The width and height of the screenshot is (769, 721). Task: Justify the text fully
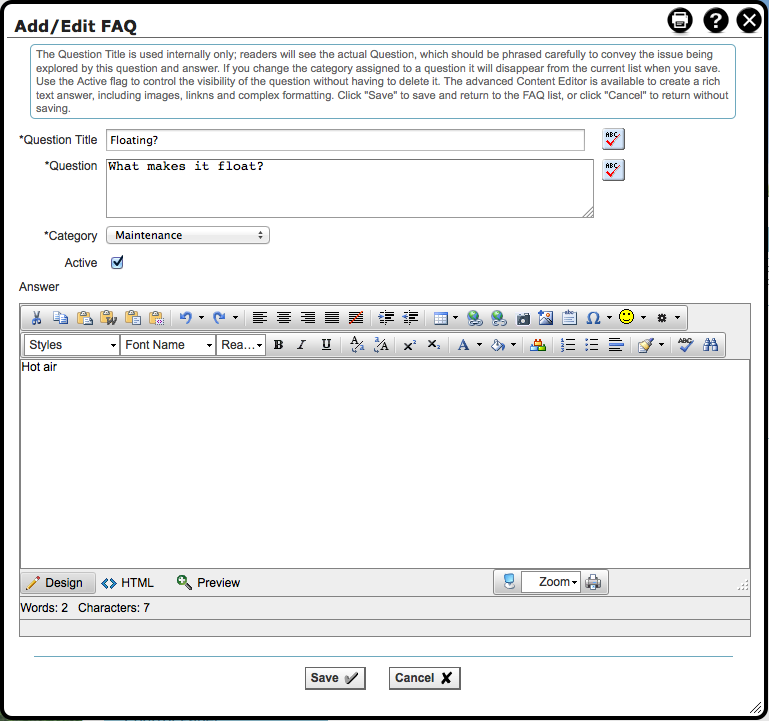[332, 318]
